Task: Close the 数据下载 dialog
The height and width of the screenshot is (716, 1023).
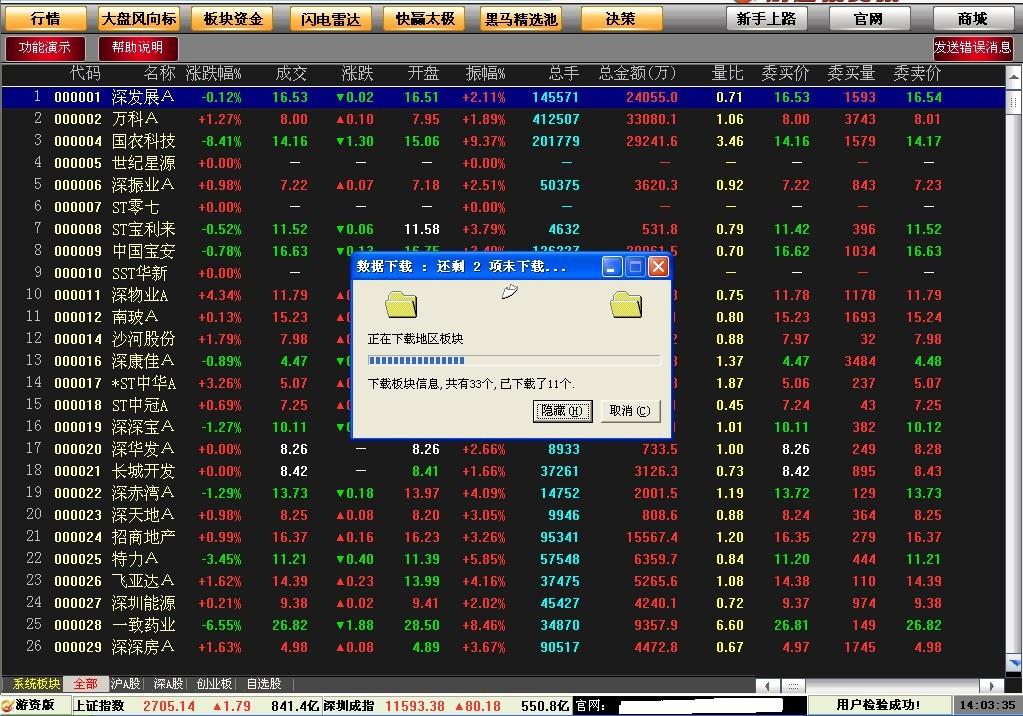Action: click(x=658, y=267)
